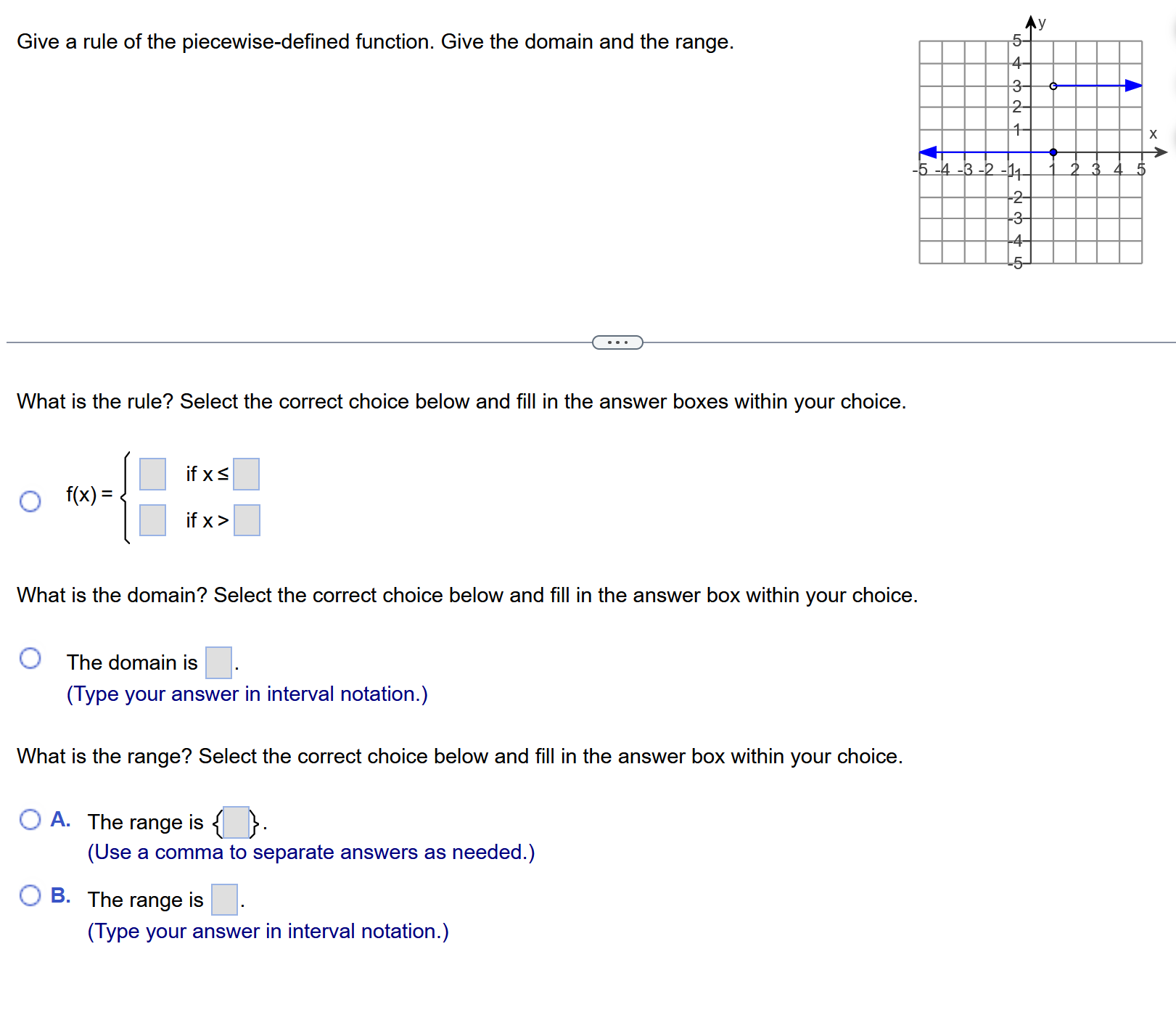Click the ellipsis divider button

click(x=616, y=341)
